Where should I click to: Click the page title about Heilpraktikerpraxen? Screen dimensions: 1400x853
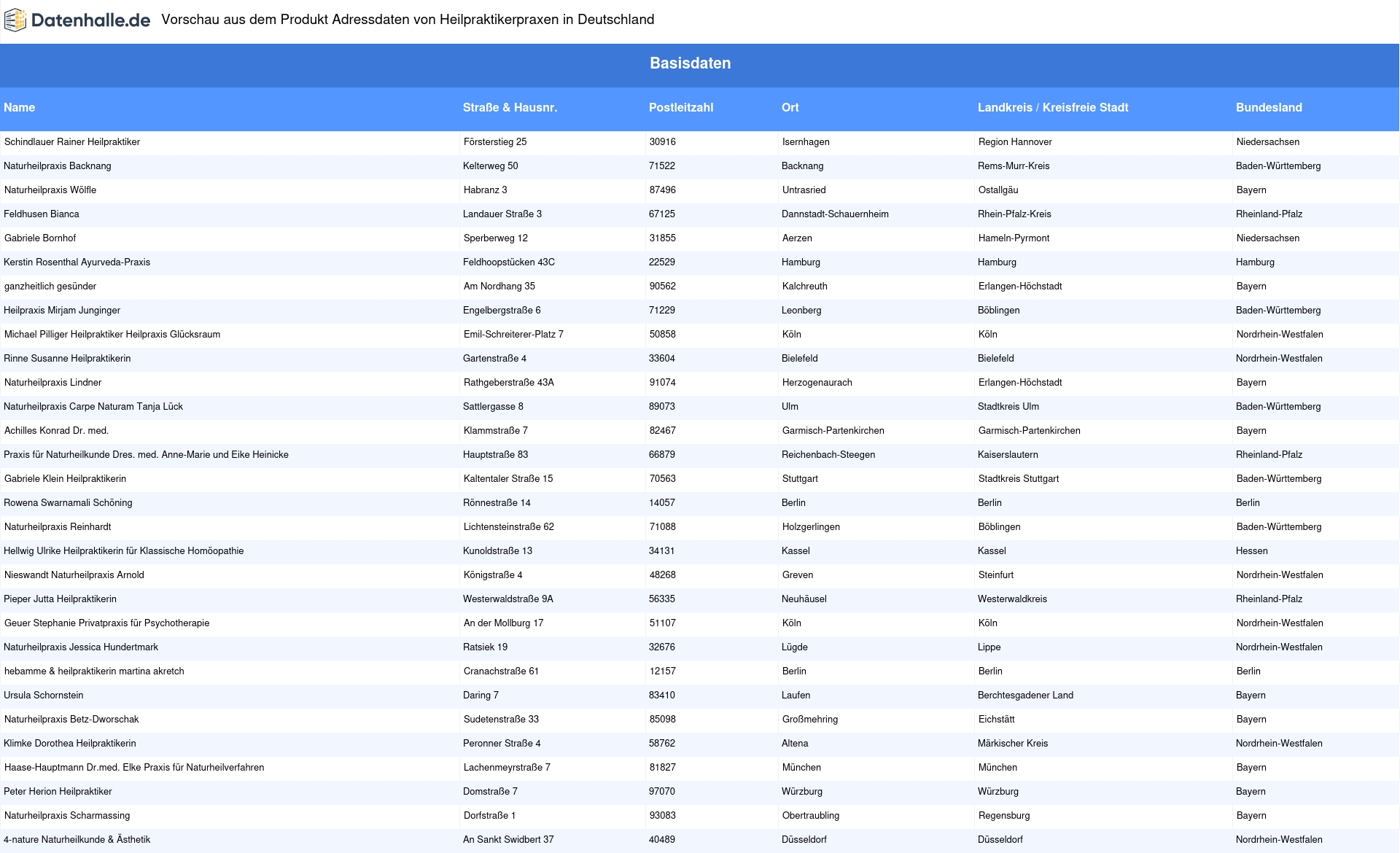[408, 20]
